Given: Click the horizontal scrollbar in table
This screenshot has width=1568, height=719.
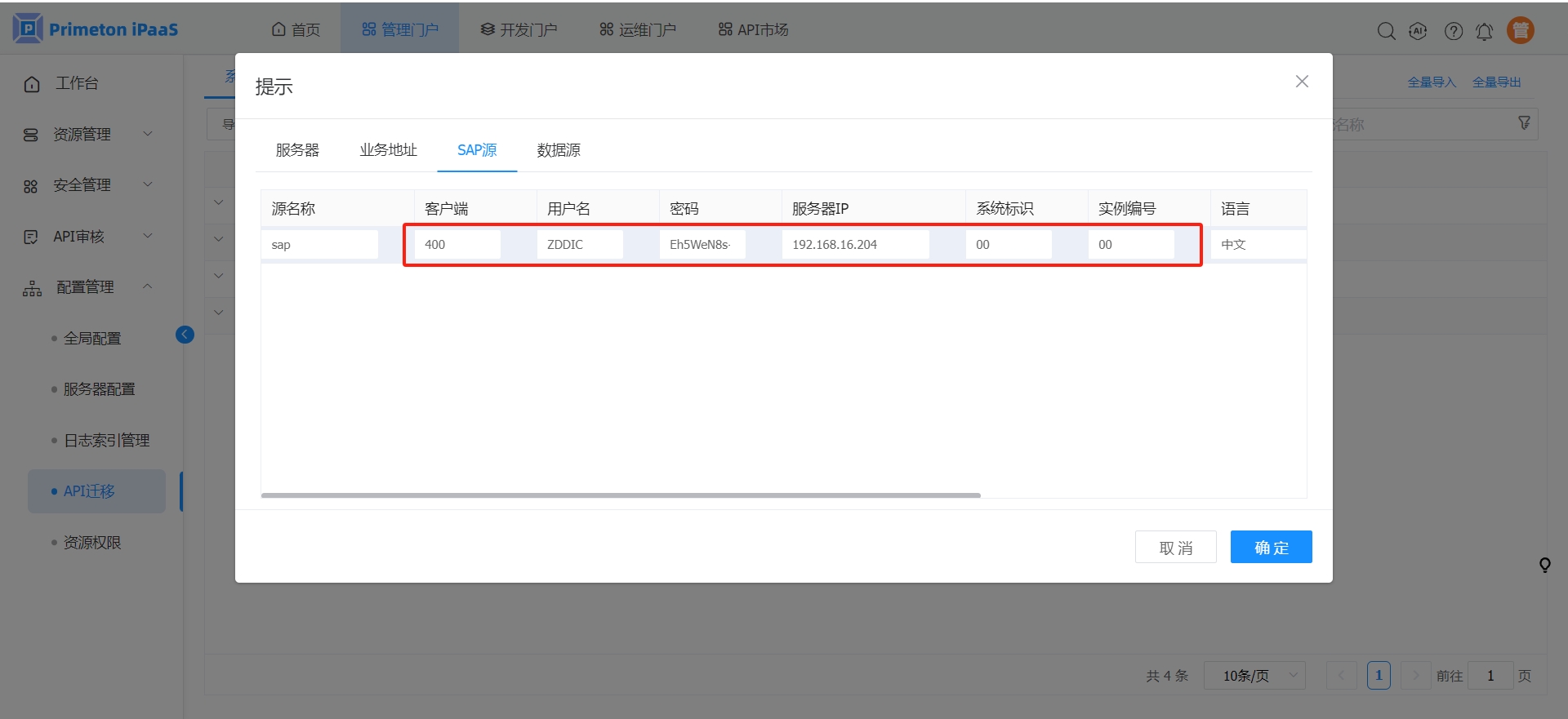Looking at the screenshot, I should [621, 495].
